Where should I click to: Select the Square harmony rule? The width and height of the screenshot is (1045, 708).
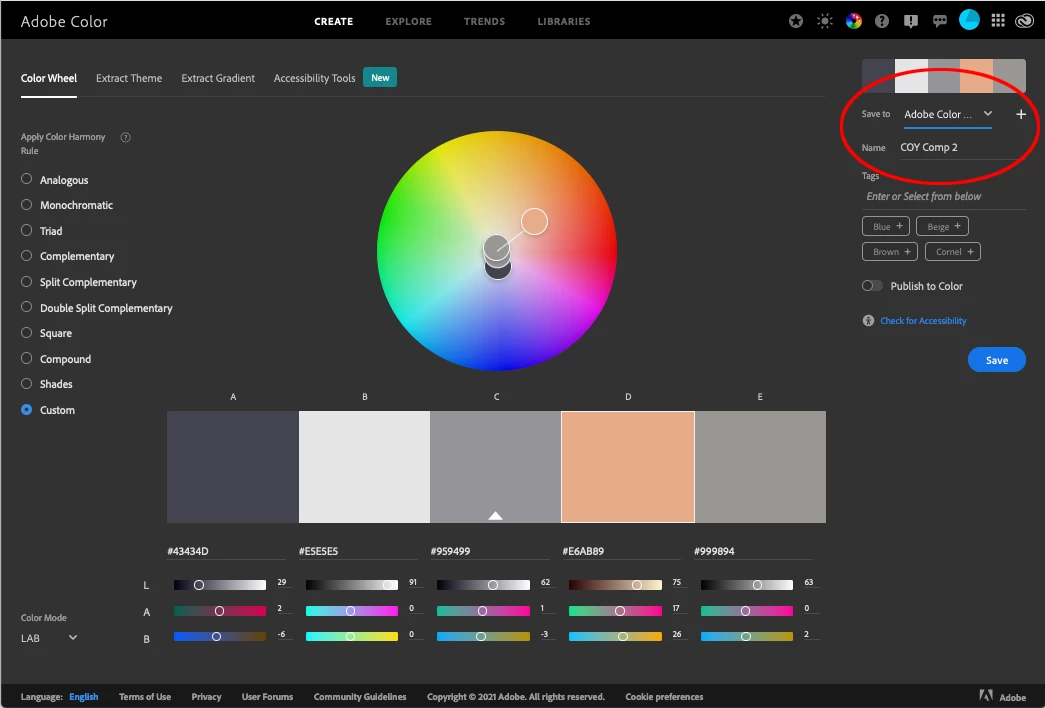coord(47,333)
